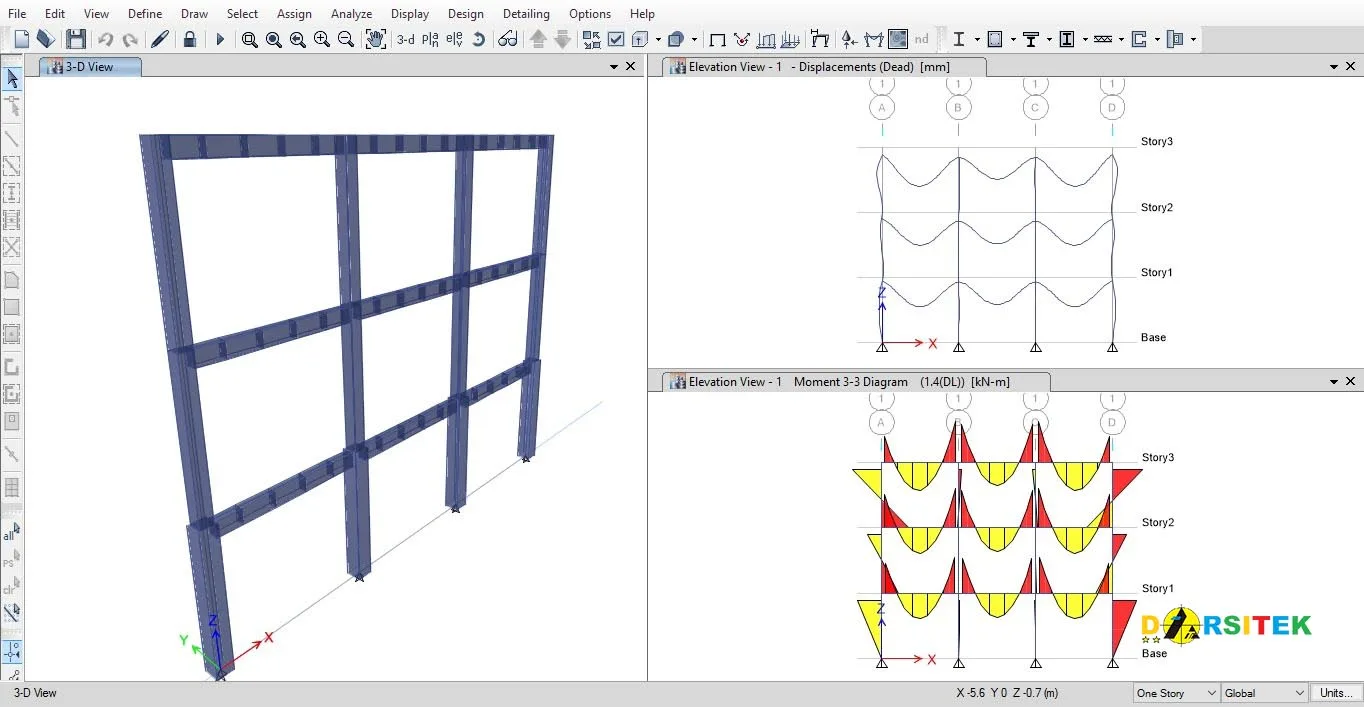
Task: Click the Redo arrow icon
Action: point(130,39)
